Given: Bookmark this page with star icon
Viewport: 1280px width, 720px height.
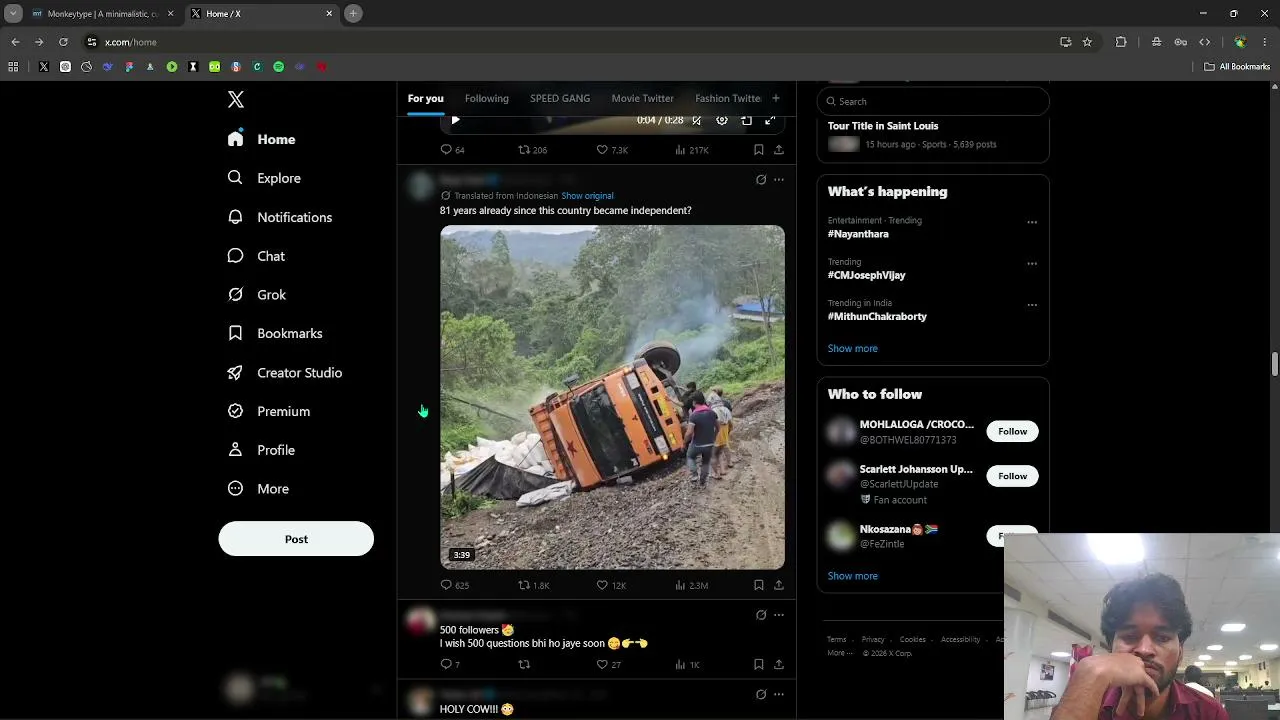Looking at the screenshot, I should pyautogui.click(x=1087, y=42).
